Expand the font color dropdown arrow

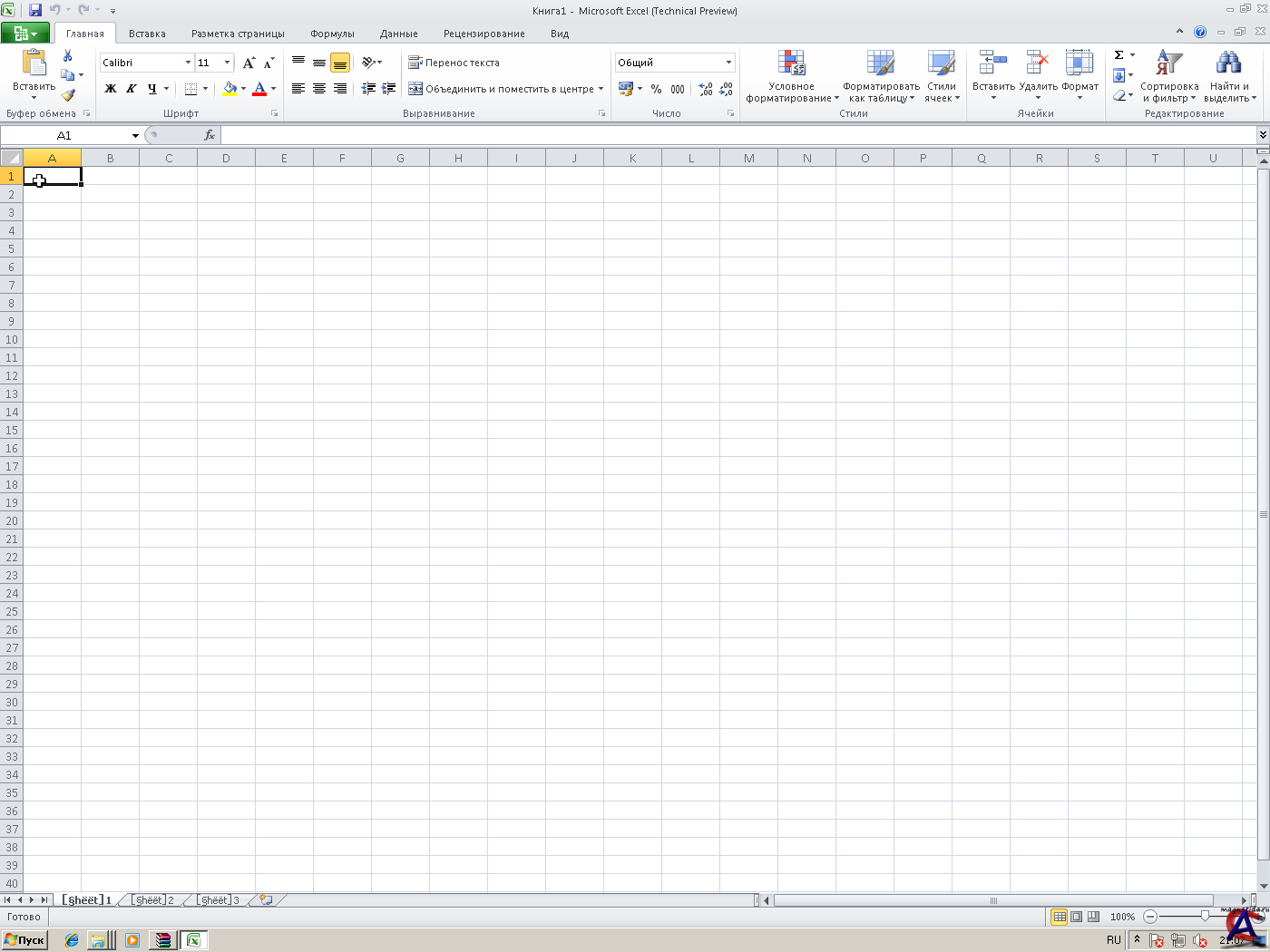point(273,89)
